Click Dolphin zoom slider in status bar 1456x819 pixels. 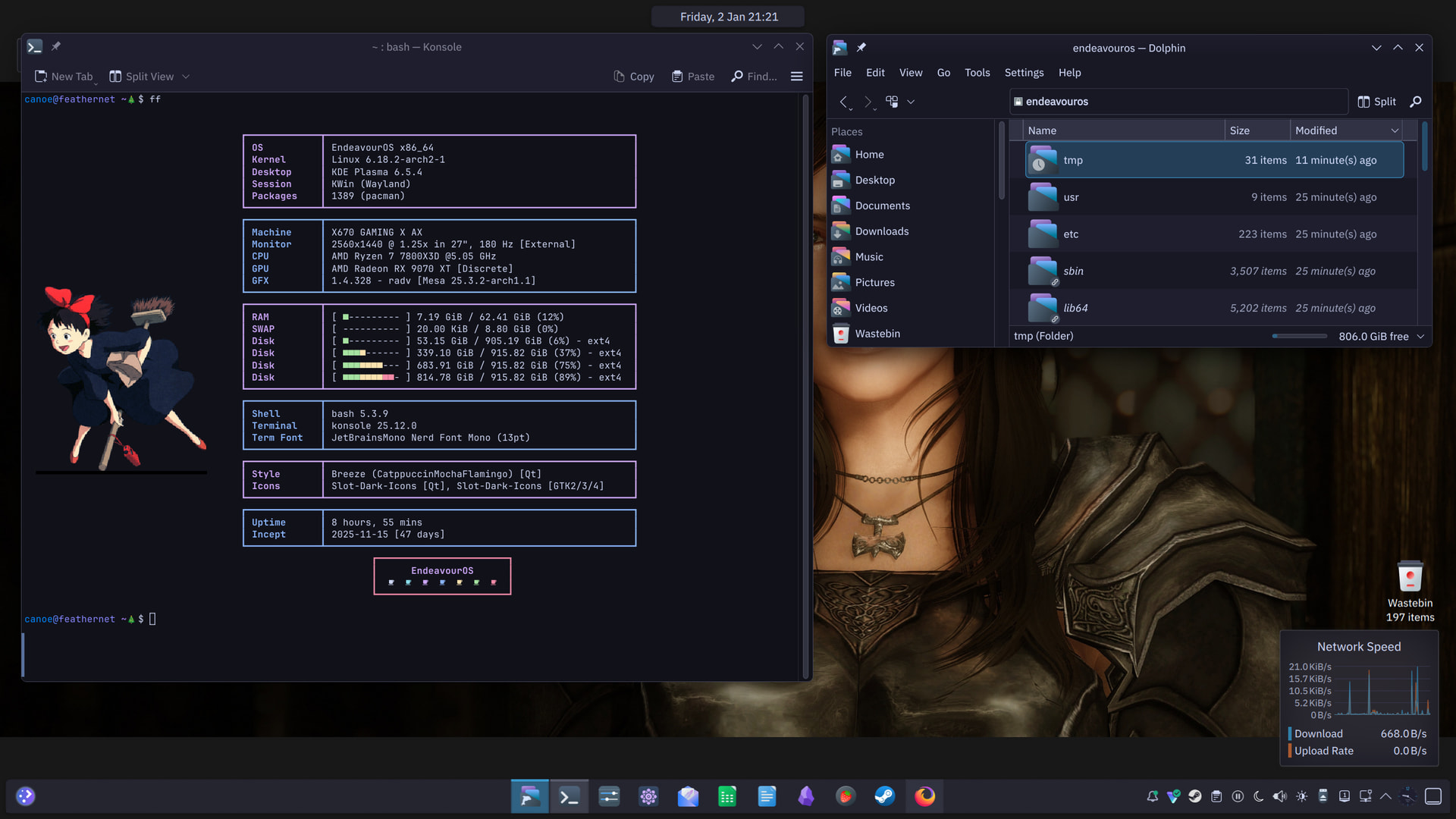(x=1299, y=336)
